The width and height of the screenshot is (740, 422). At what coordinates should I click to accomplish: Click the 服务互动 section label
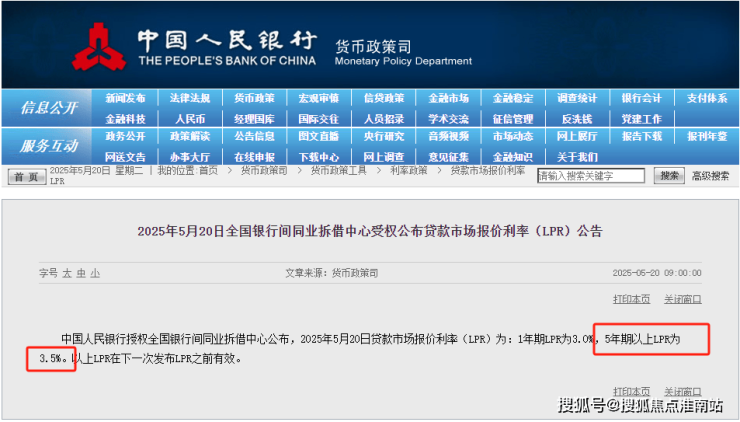(49, 146)
